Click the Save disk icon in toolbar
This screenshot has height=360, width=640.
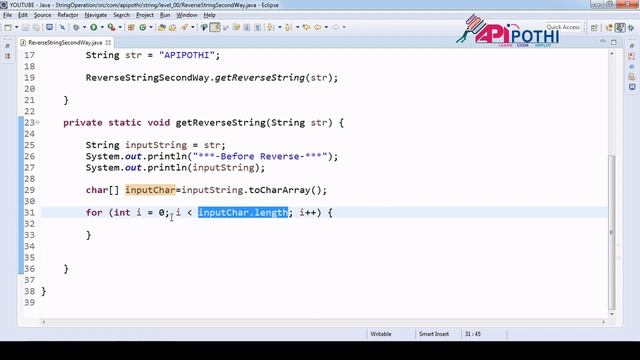tap(26, 27)
